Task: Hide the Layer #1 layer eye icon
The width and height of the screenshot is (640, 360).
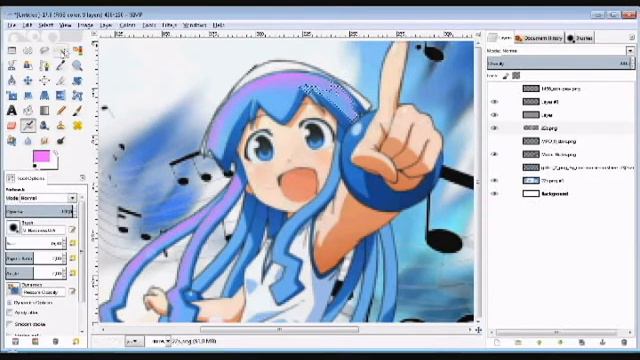Action: click(494, 102)
